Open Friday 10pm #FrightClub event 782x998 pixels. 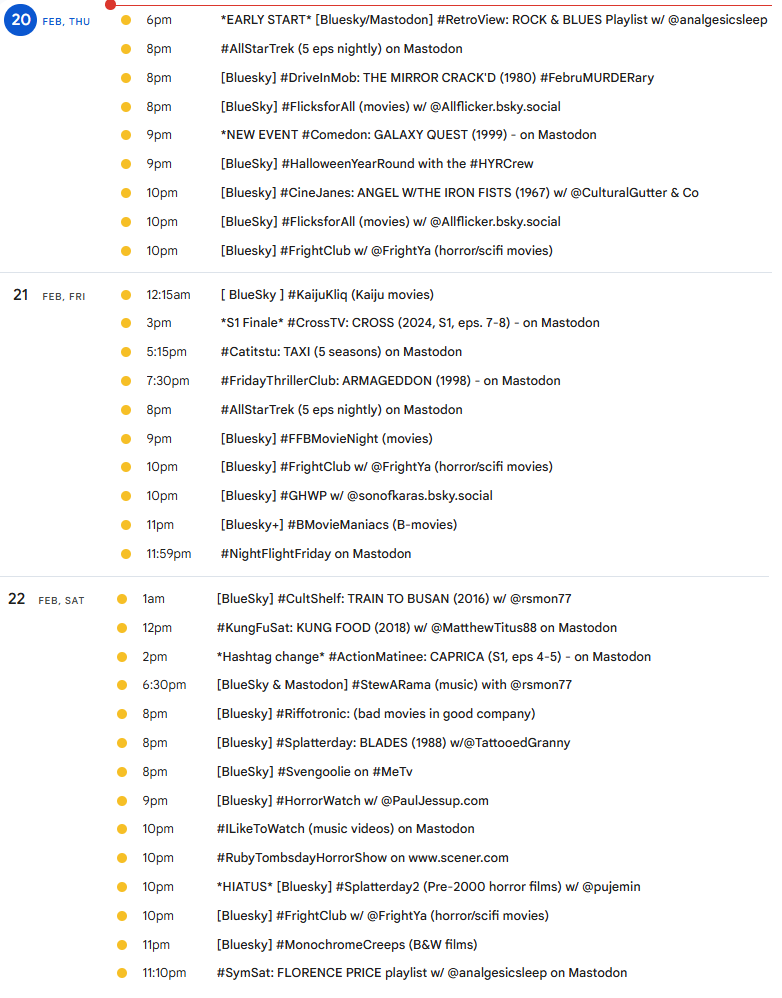(386, 467)
